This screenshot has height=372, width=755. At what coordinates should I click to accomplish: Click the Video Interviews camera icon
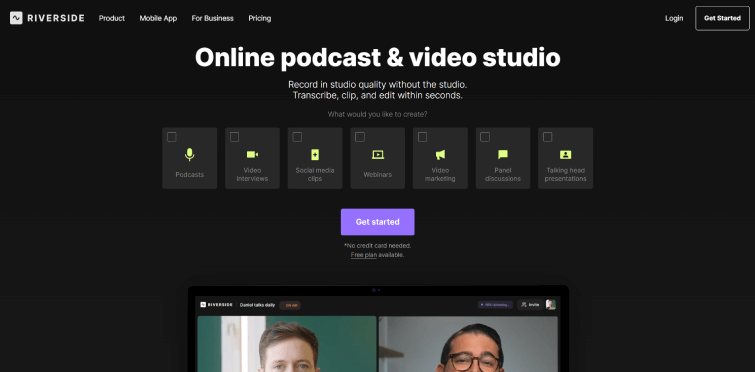[252, 154]
